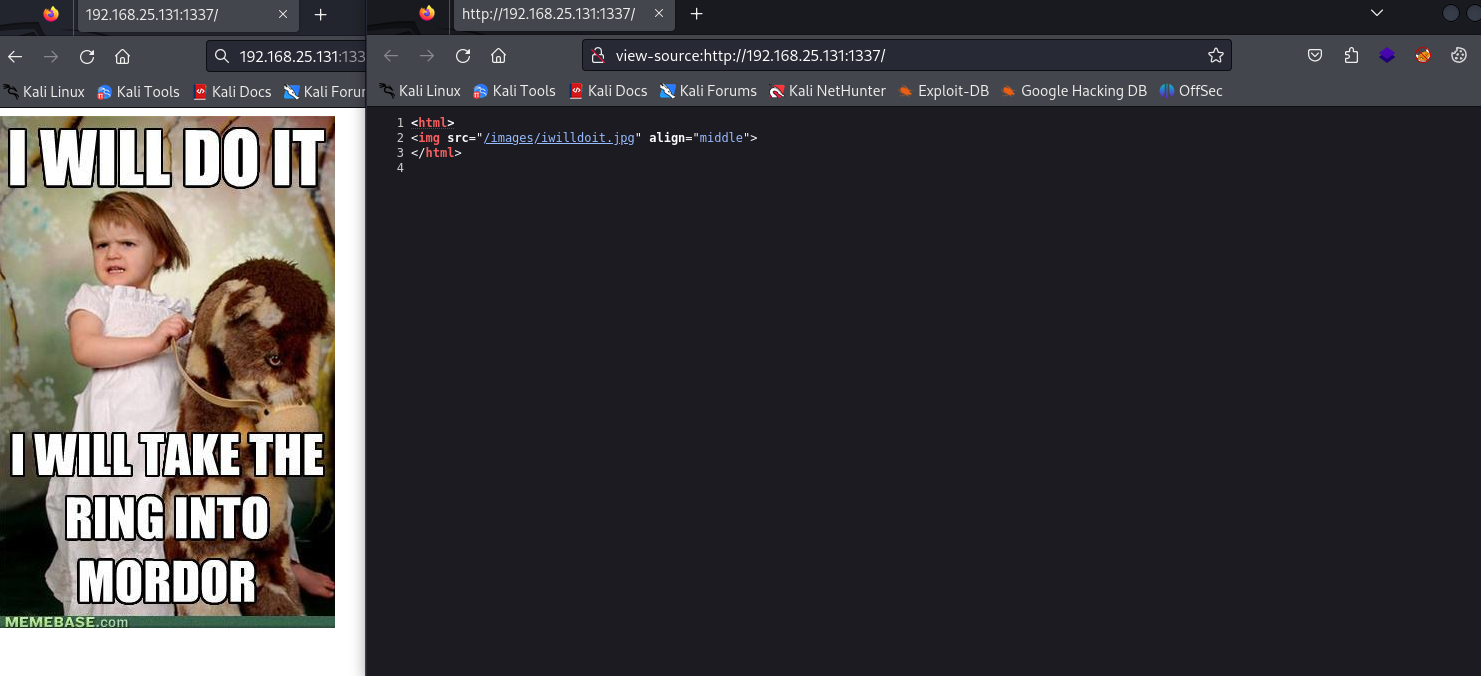The image size is (1481, 676).
Task: Bookmark this page with the star icon
Action: tap(1215, 56)
